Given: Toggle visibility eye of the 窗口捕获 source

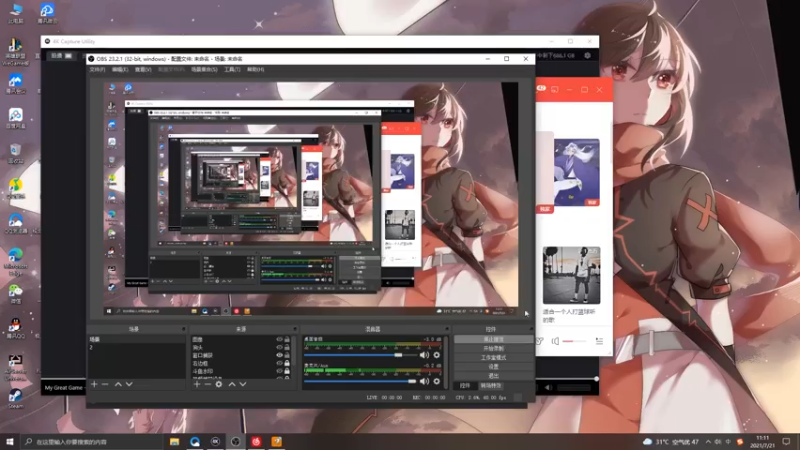Looking at the screenshot, I should click(x=279, y=355).
